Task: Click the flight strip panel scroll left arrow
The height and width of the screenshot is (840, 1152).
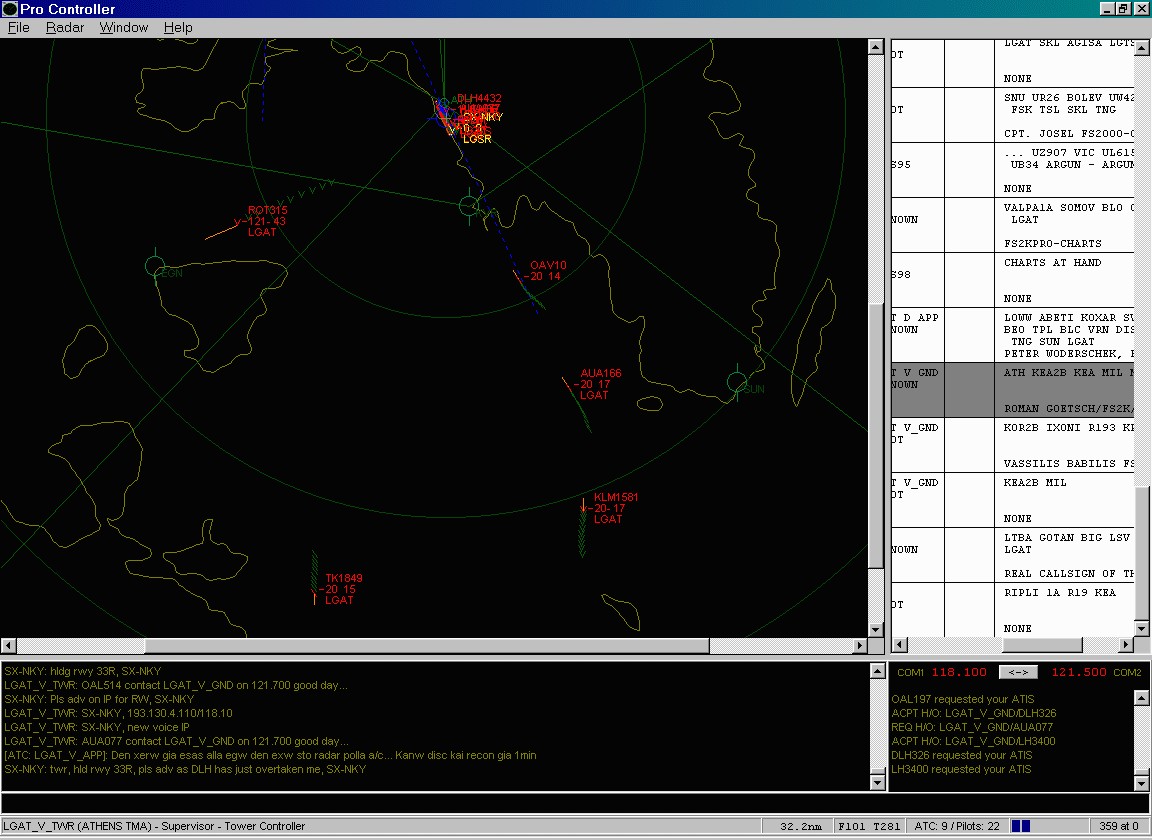Action: (x=899, y=645)
